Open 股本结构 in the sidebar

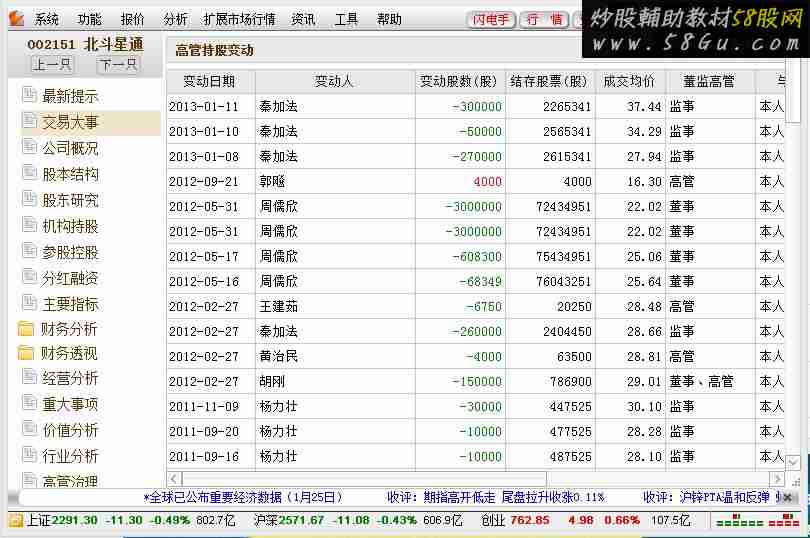pyautogui.click(x=70, y=174)
